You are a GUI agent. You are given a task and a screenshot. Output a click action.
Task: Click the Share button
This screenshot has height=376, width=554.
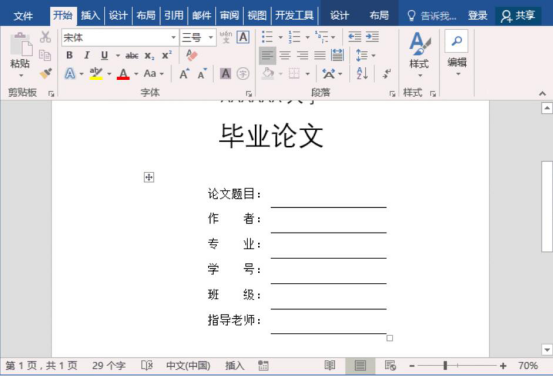point(518,16)
